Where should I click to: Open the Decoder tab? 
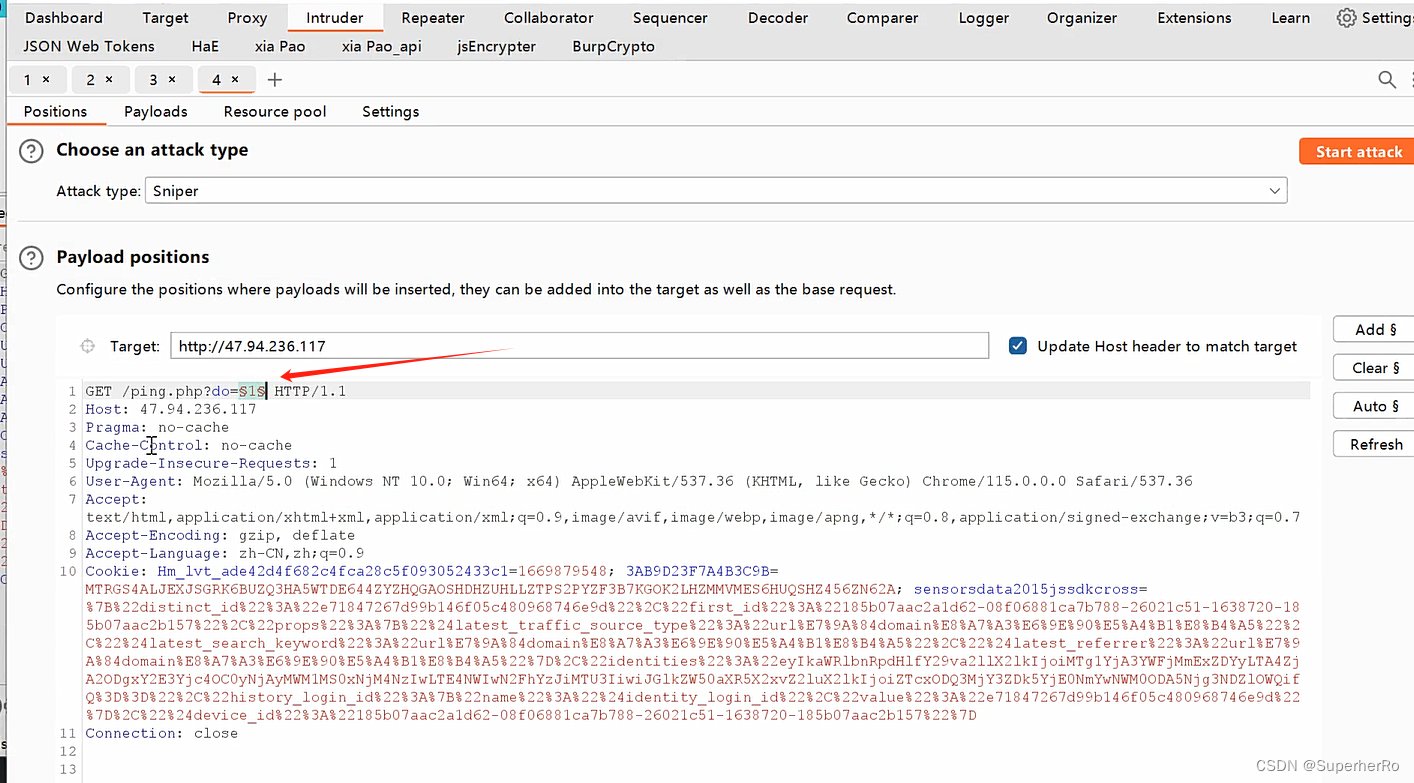point(778,18)
